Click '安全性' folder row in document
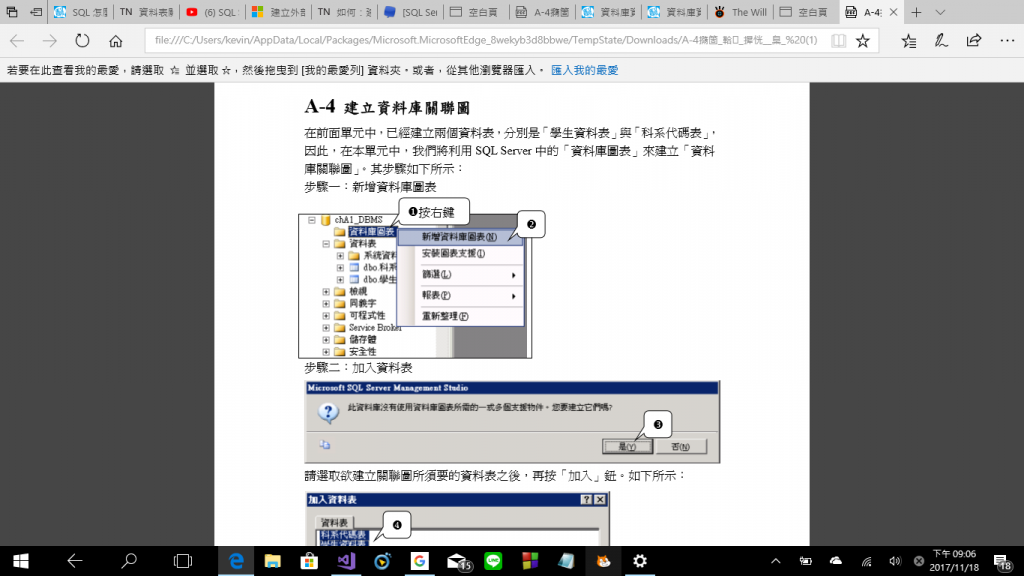This screenshot has width=1024, height=576. click(362, 351)
